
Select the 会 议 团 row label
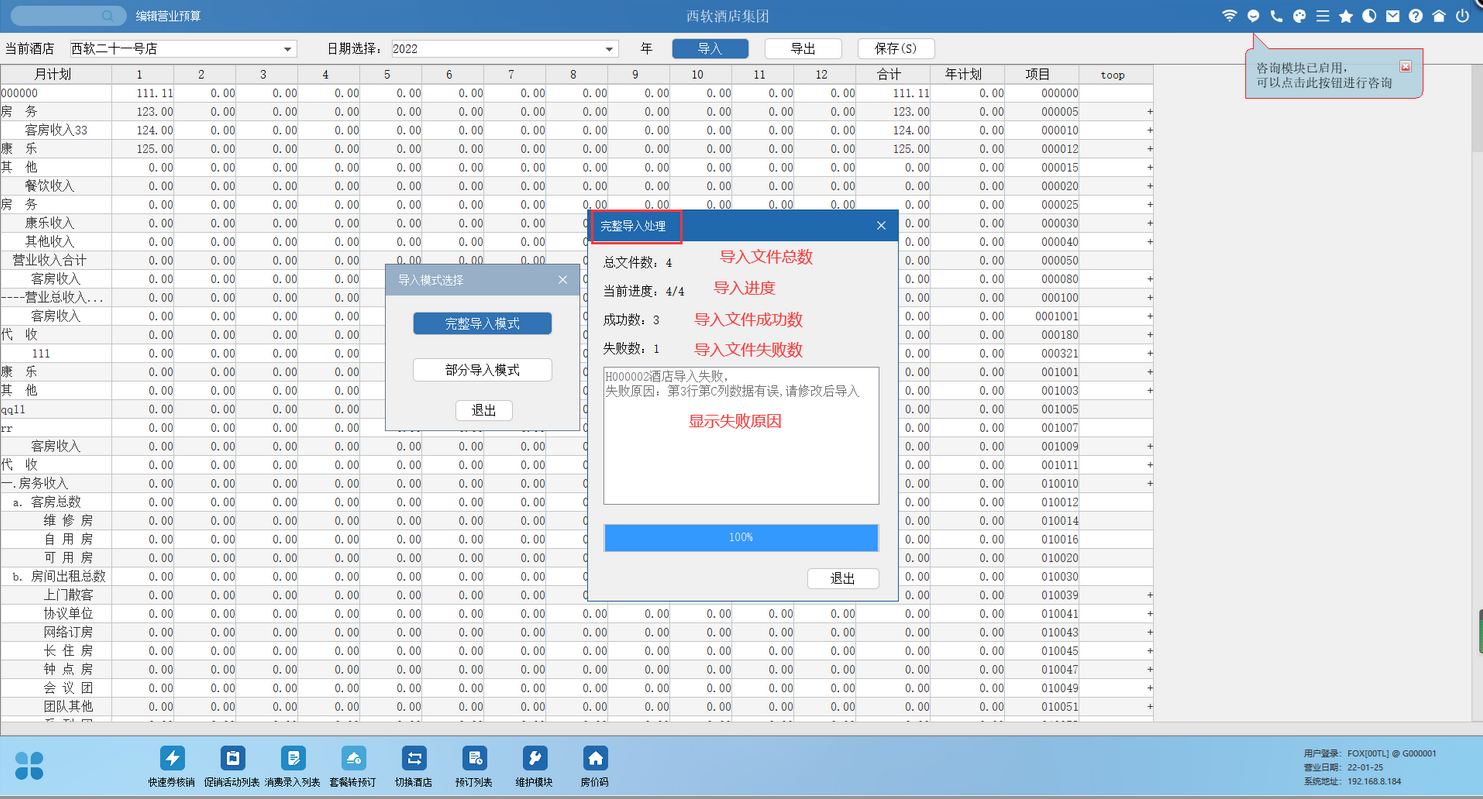pos(68,688)
